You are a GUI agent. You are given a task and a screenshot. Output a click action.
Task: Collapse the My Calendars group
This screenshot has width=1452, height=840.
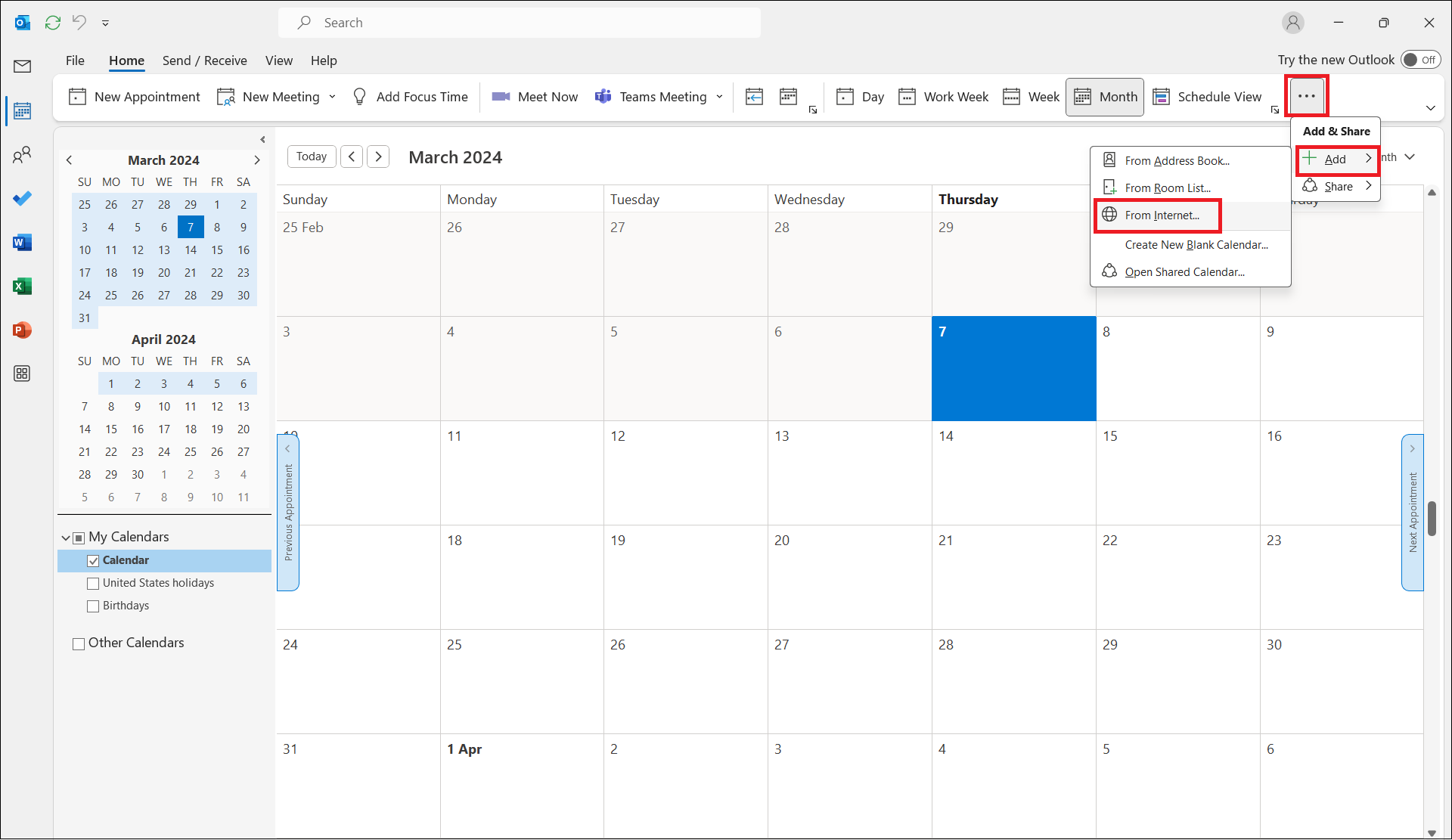tap(66, 538)
